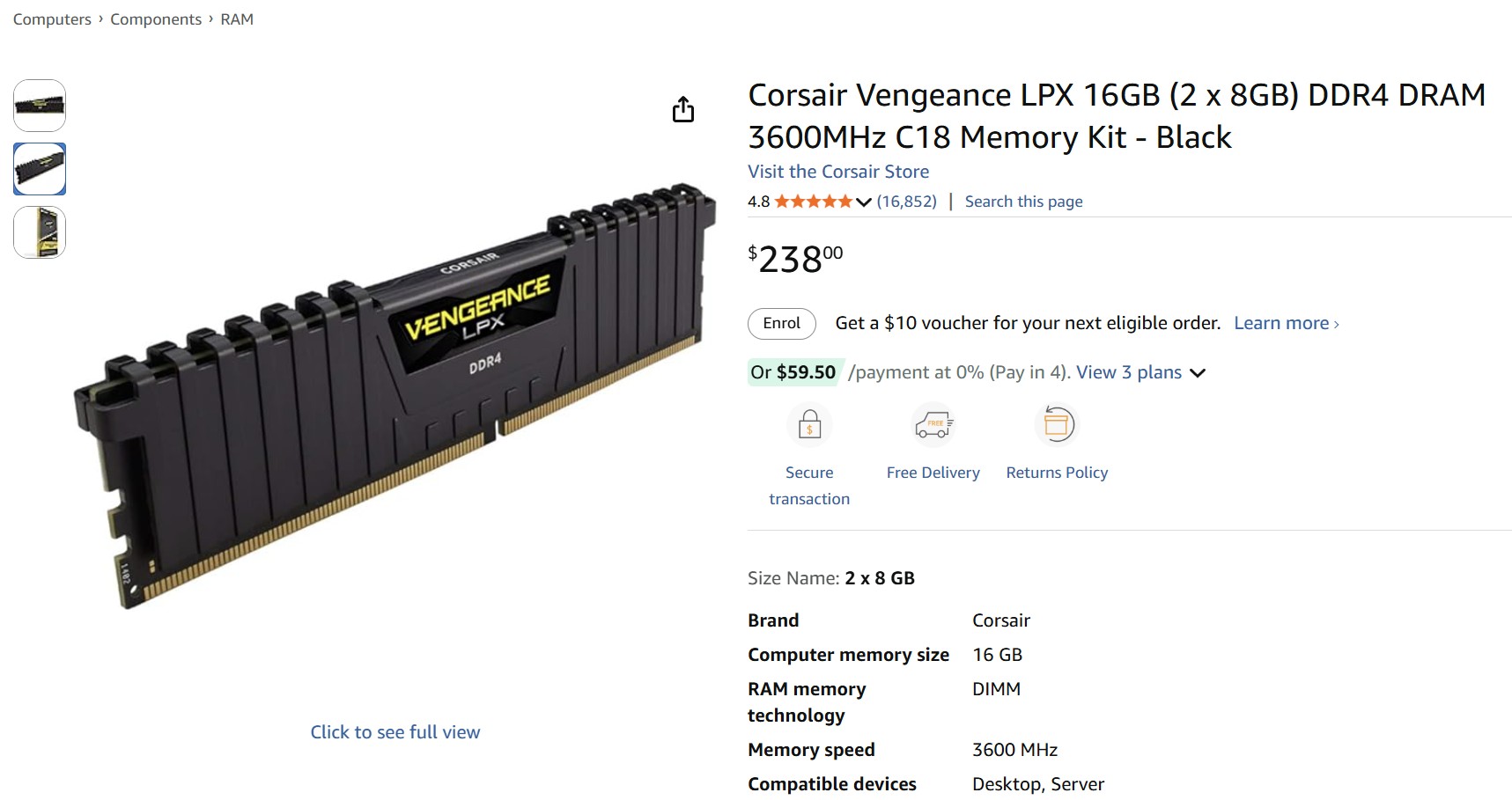Select the first product thumbnail image

click(40, 106)
